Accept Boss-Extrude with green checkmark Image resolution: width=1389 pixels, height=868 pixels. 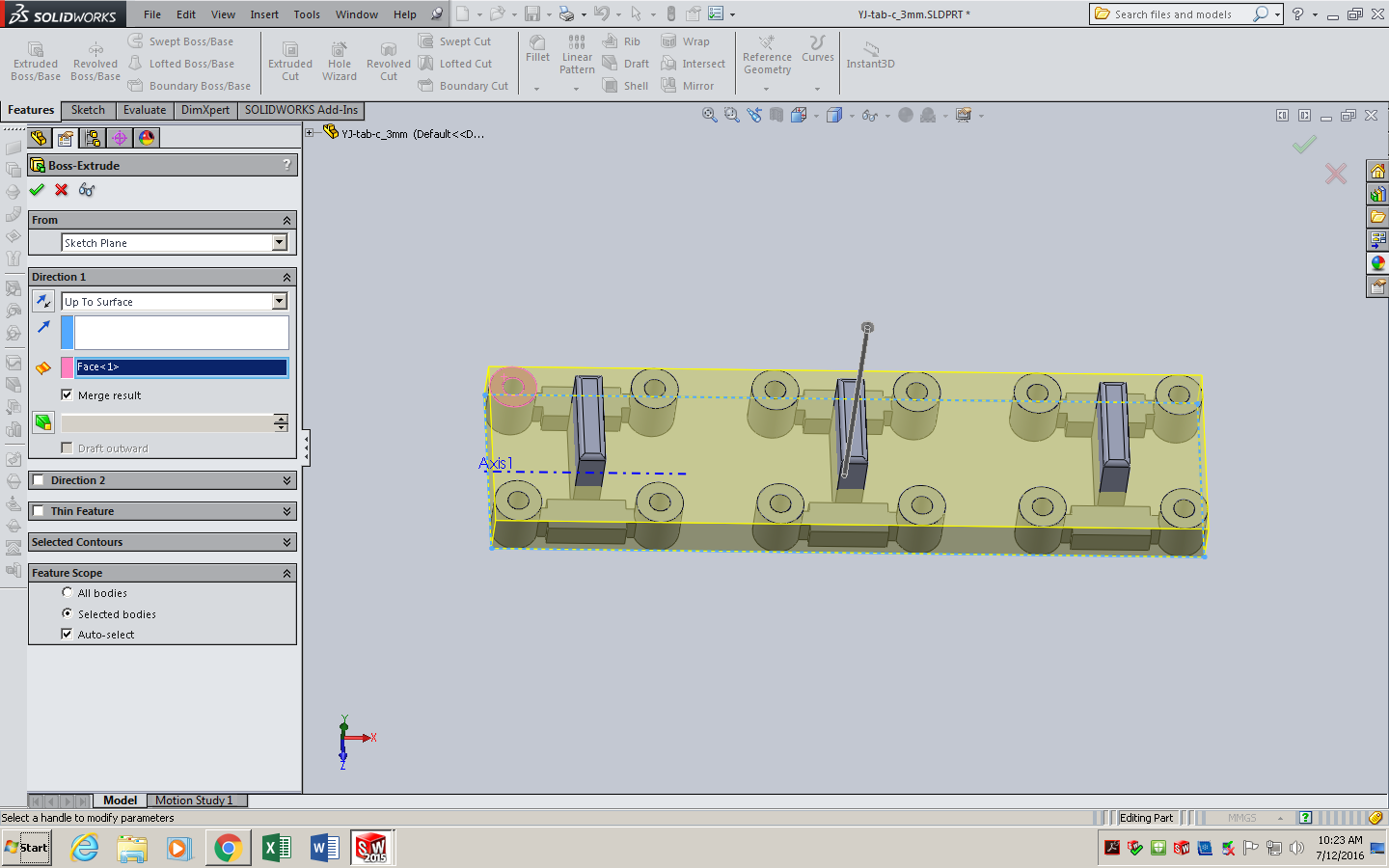click(37, 190)
